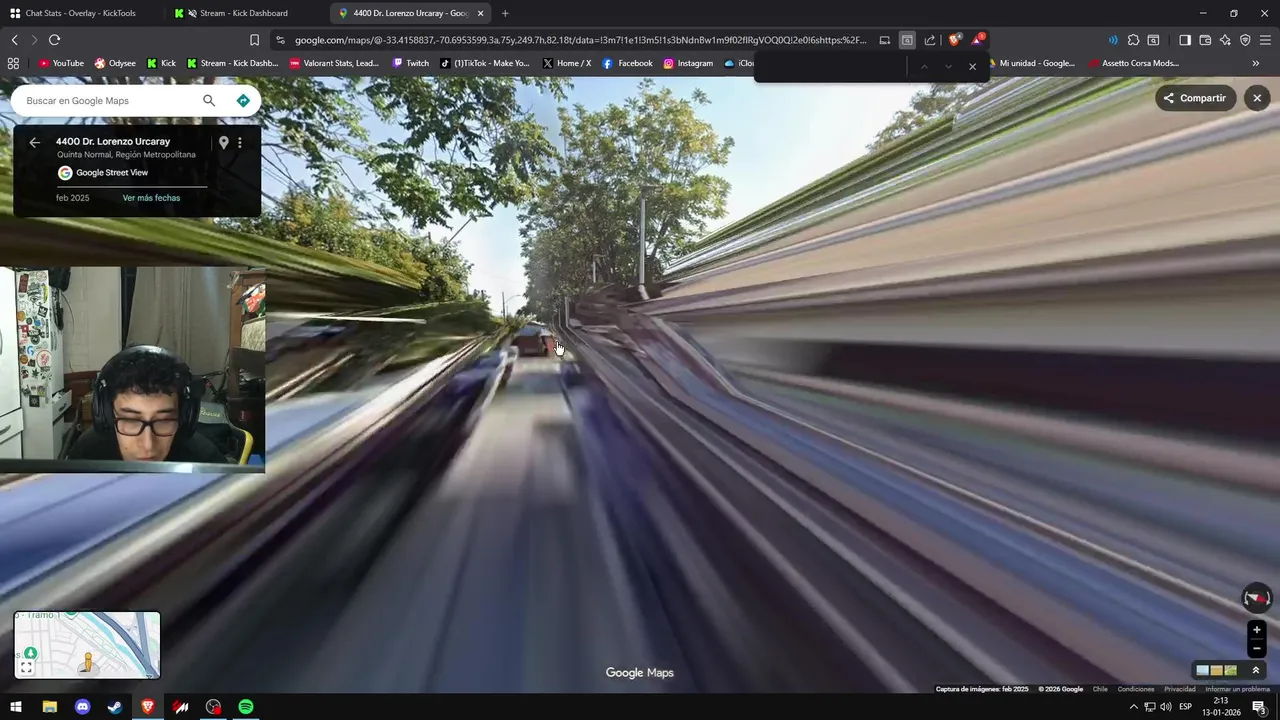Open Discord from the taskbar
Screen dimensions: 1280x720
83,707
